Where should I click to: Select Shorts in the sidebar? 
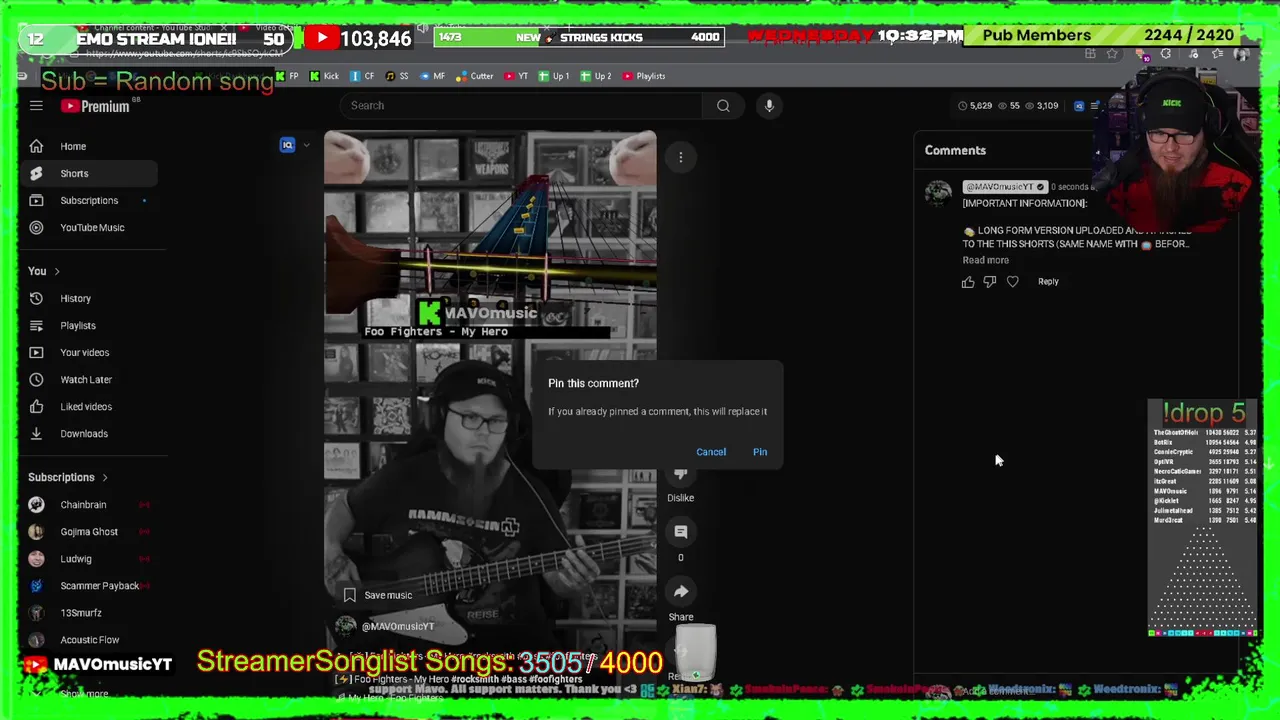click(x=92, y=173)
